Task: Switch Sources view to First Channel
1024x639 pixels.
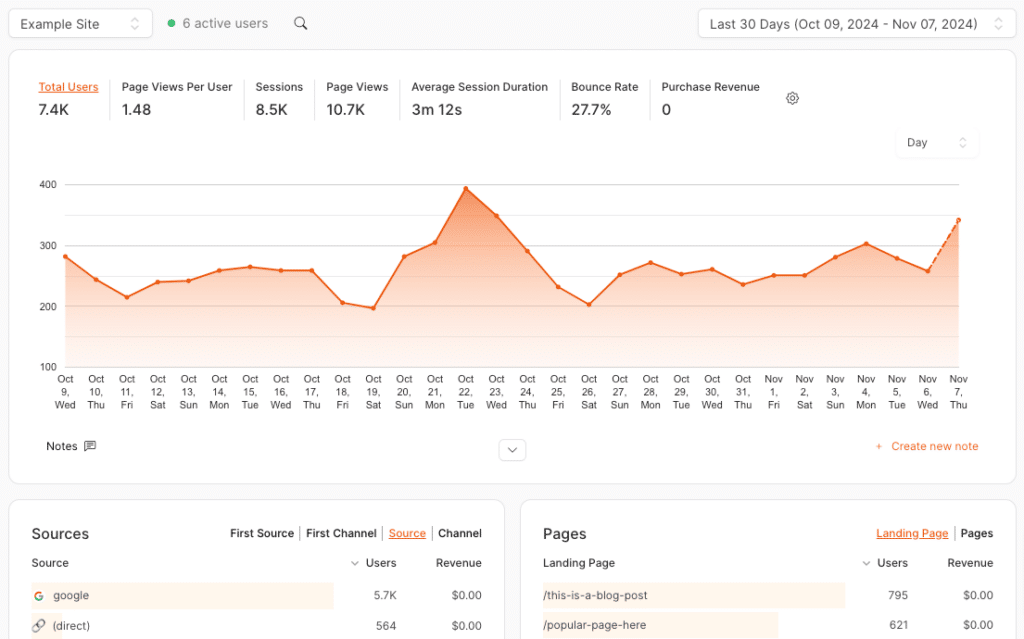Action: [341, 533]
